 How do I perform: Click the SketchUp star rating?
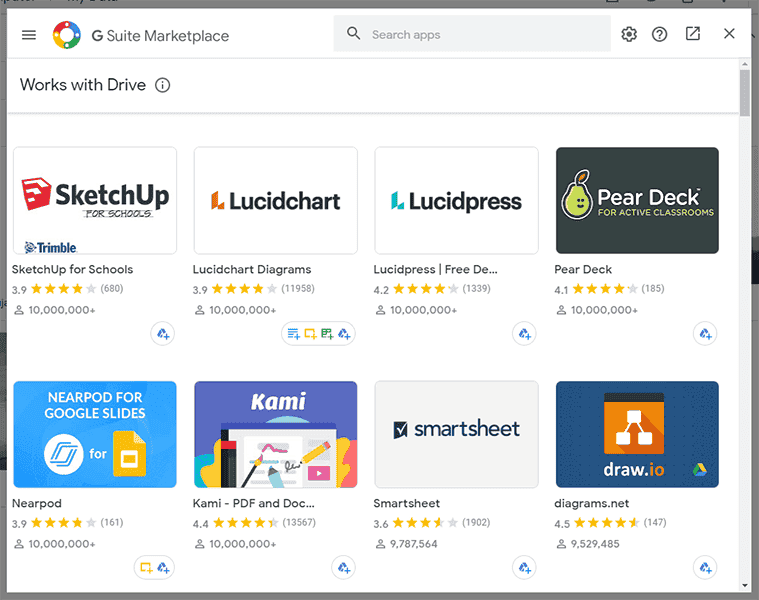(63, 289)
